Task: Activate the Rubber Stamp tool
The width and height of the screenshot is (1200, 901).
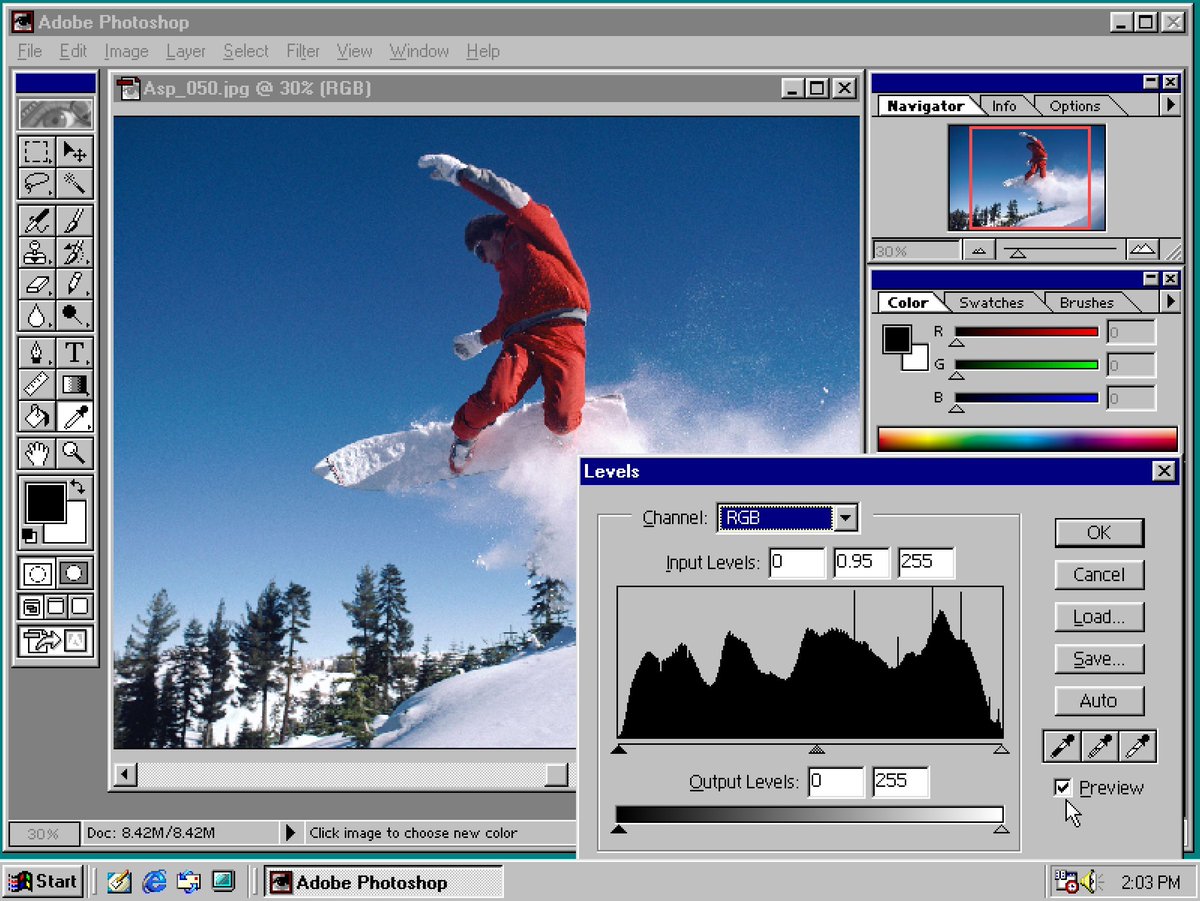Action: (37, 251)
